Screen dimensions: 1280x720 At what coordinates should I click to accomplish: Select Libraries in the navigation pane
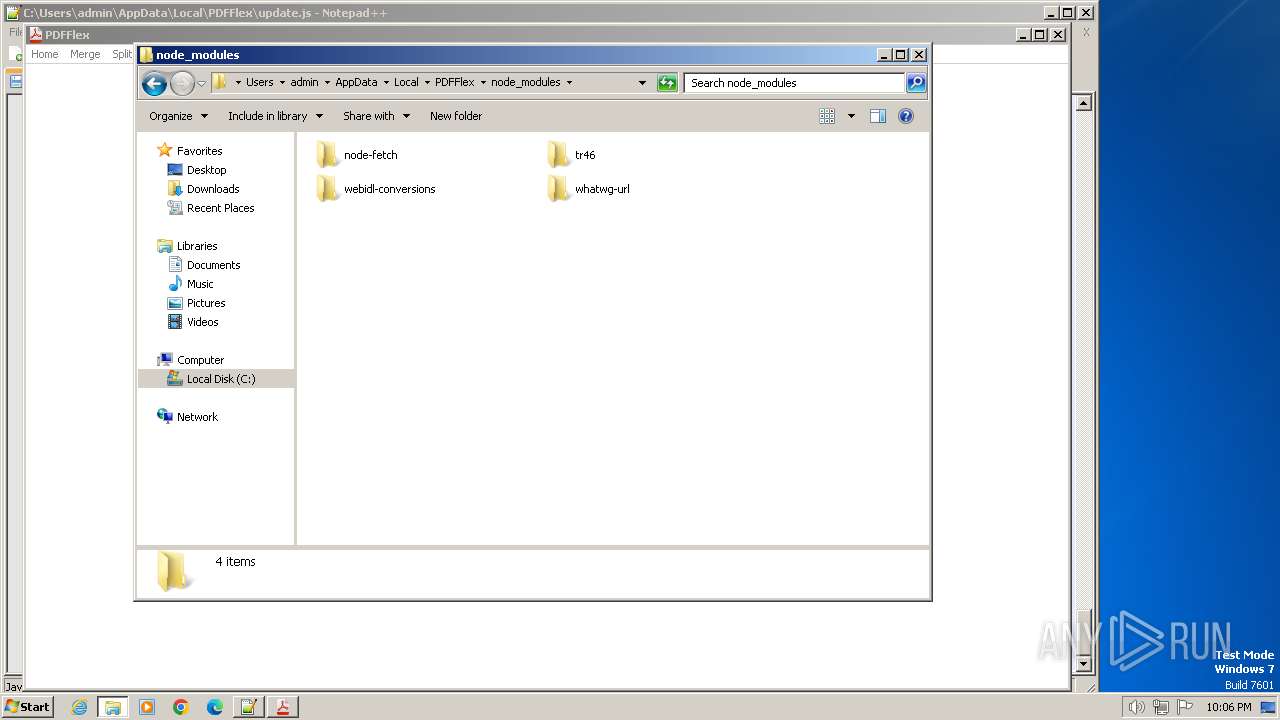pyautogui.click(x=187, y=246)
